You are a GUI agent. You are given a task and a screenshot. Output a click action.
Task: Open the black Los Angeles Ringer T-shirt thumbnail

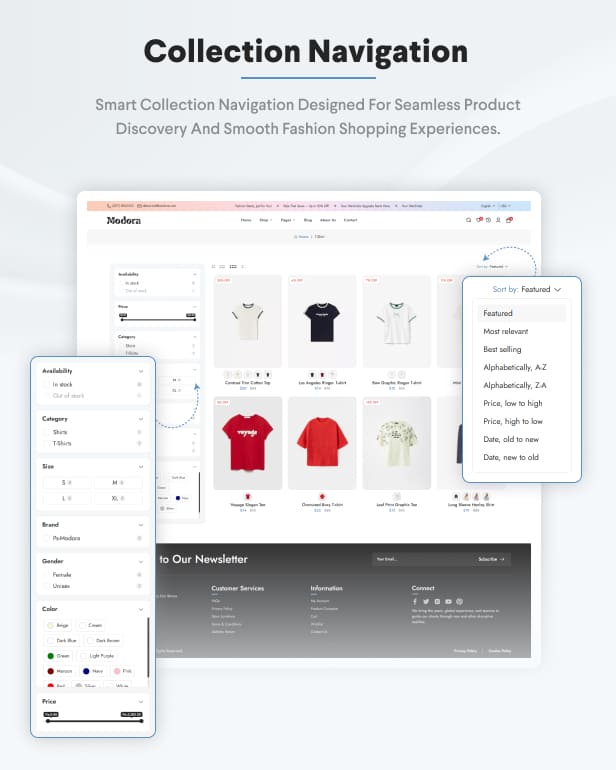[x=322, y=321]
